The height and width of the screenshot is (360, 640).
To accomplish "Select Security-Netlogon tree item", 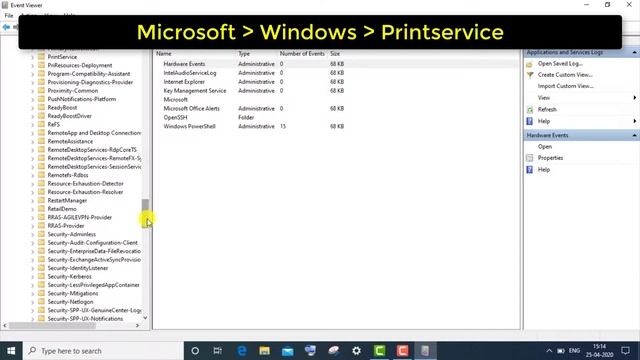I will [70, 302].
